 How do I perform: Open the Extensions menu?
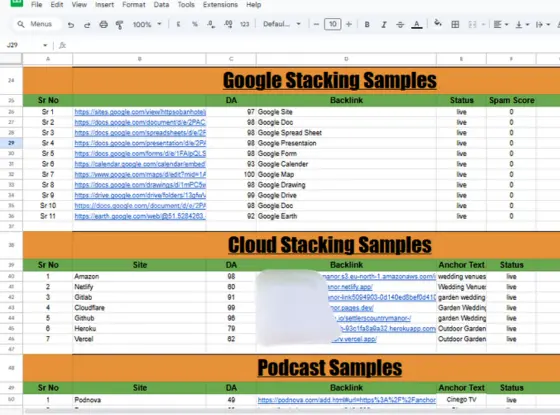pos(220,5)
